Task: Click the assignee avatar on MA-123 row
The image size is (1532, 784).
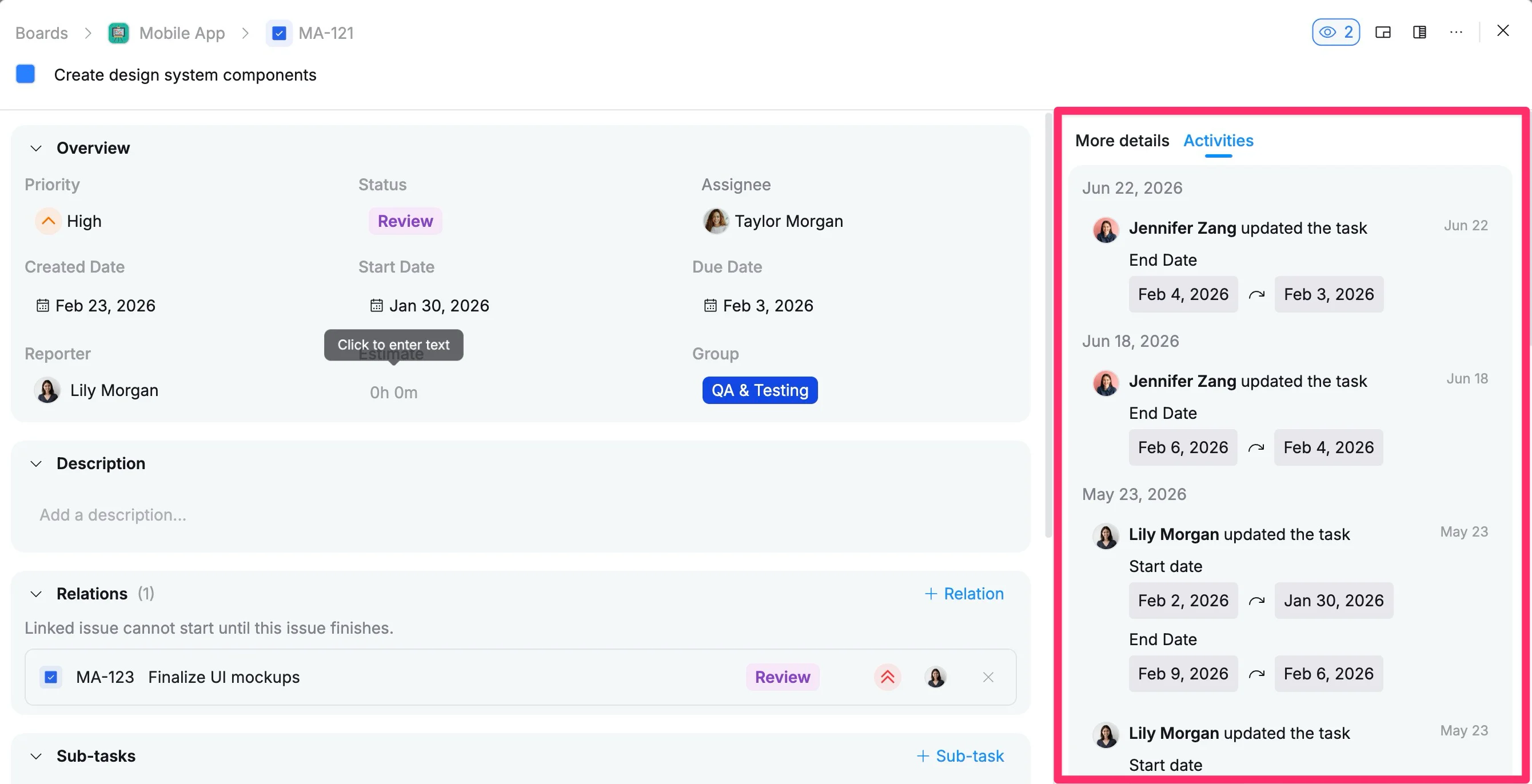Action: pyautogui.click(x=936, y=677)
